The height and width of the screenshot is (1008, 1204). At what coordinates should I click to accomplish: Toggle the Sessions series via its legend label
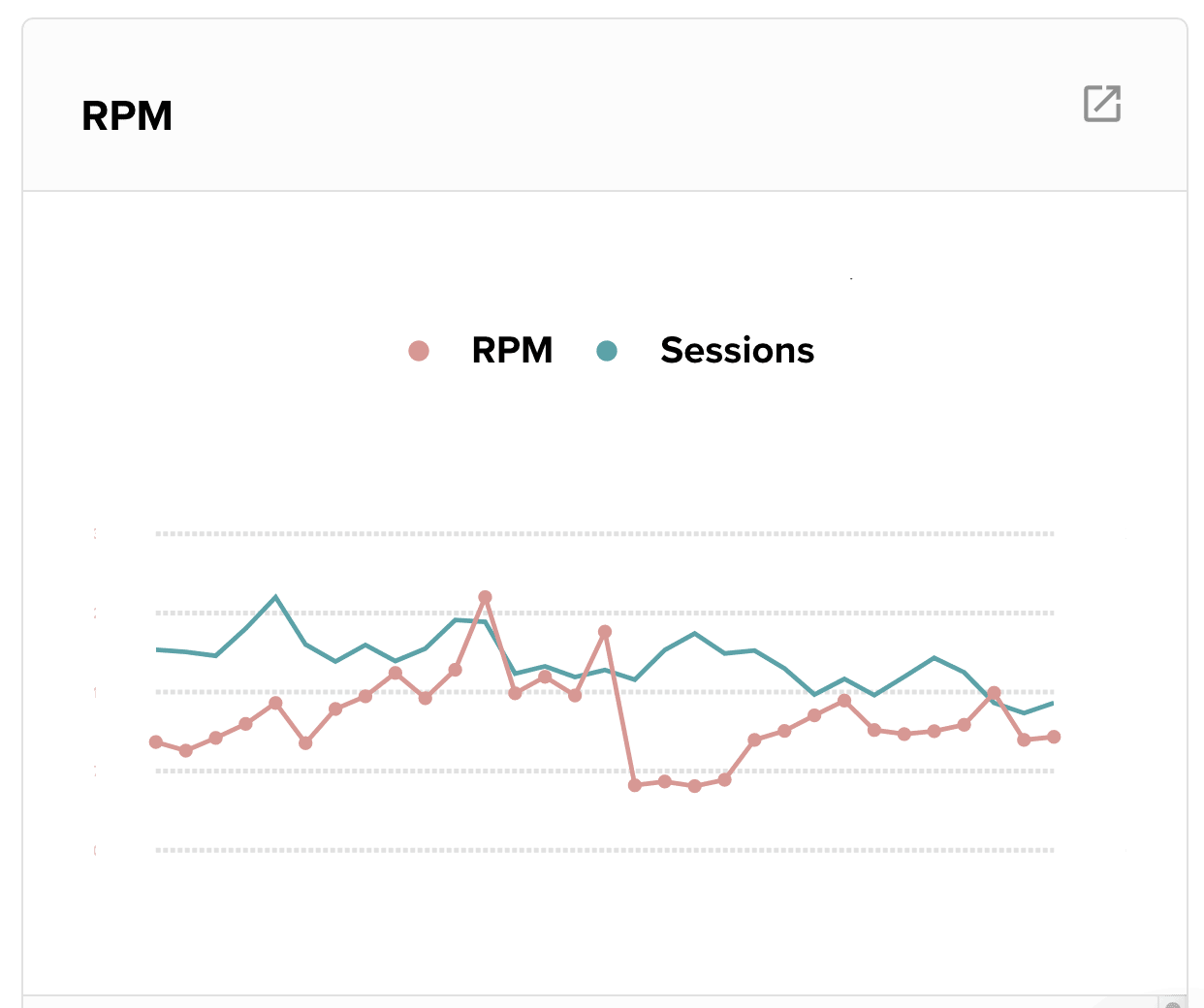pyautogui.click(x=737, y=350)
